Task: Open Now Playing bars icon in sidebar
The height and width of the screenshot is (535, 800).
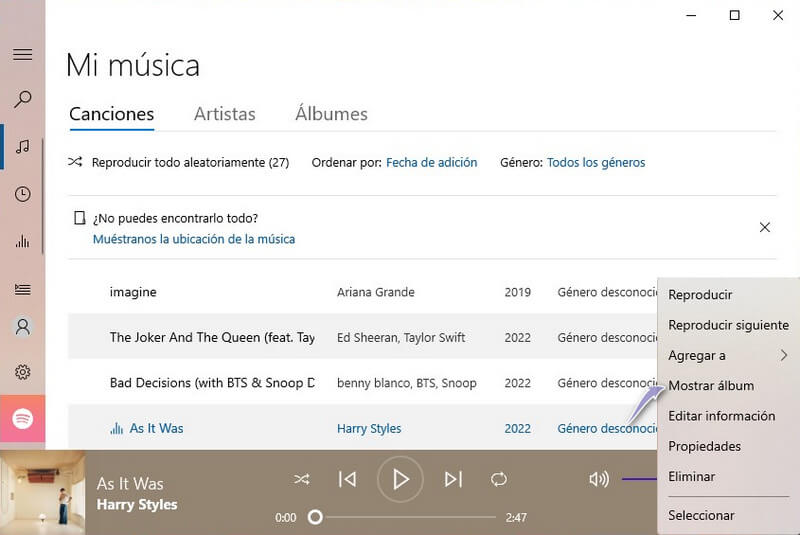Action: tap(22, 241)
